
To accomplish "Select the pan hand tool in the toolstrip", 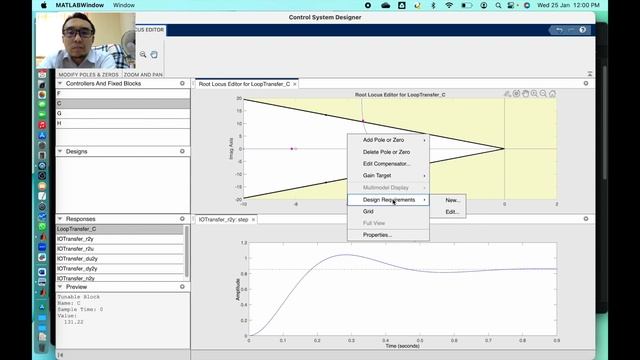I will [154, 54].
